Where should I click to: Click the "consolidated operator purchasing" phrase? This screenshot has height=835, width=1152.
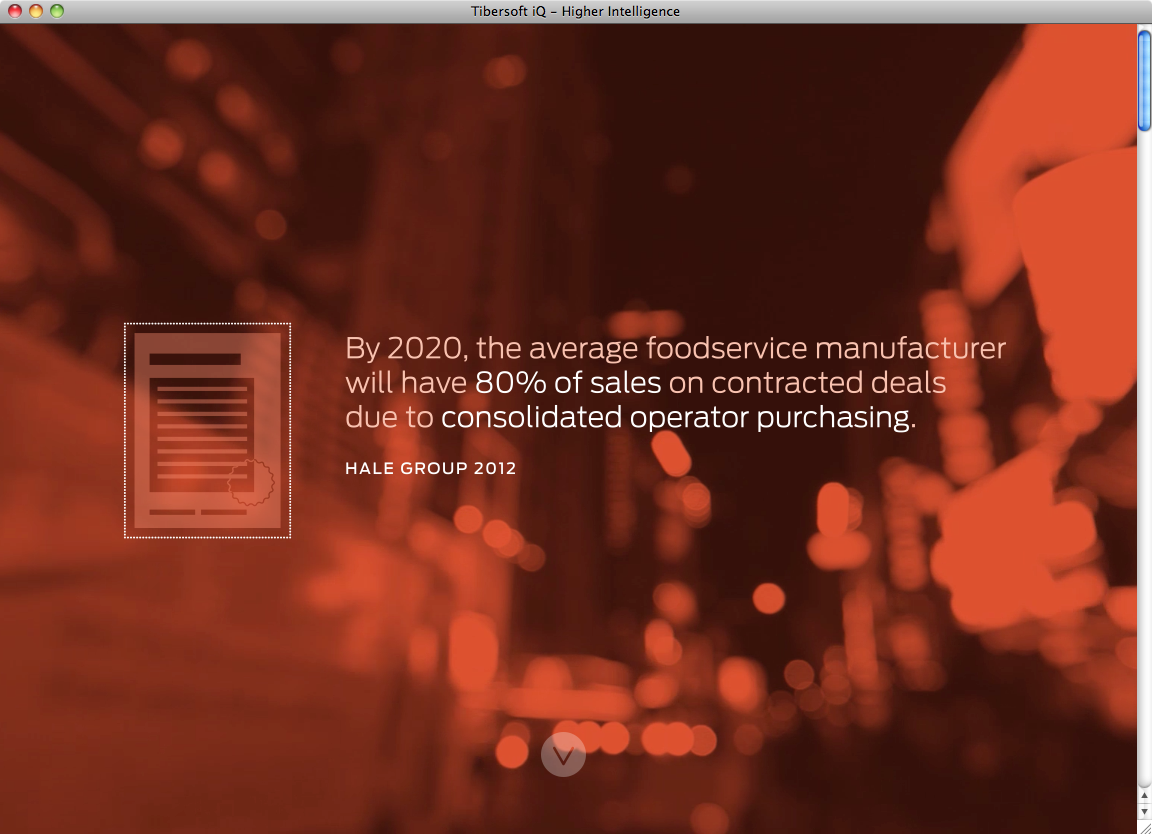pyautogui.click(x=678, y=417)
